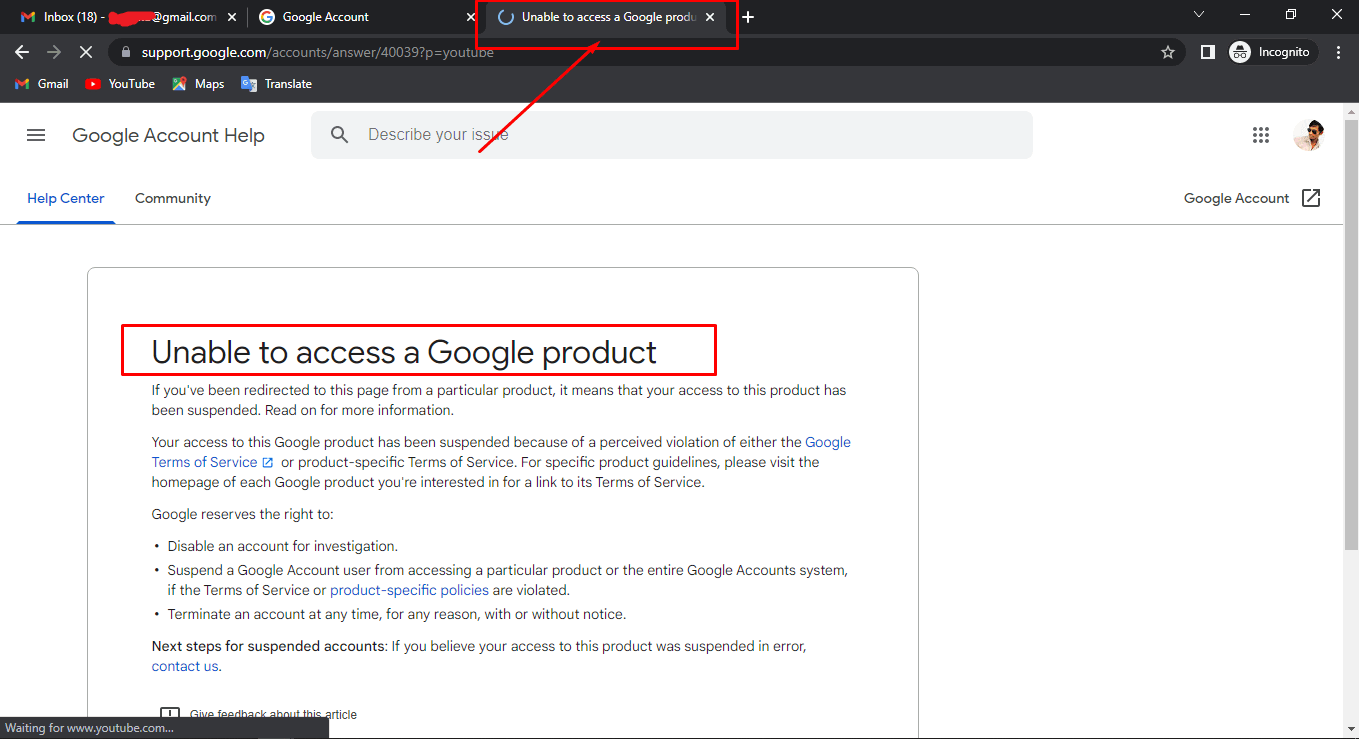The image size is (1359, 739).
Task: Open the Google Terms of Service link
Action: point(501,452)
